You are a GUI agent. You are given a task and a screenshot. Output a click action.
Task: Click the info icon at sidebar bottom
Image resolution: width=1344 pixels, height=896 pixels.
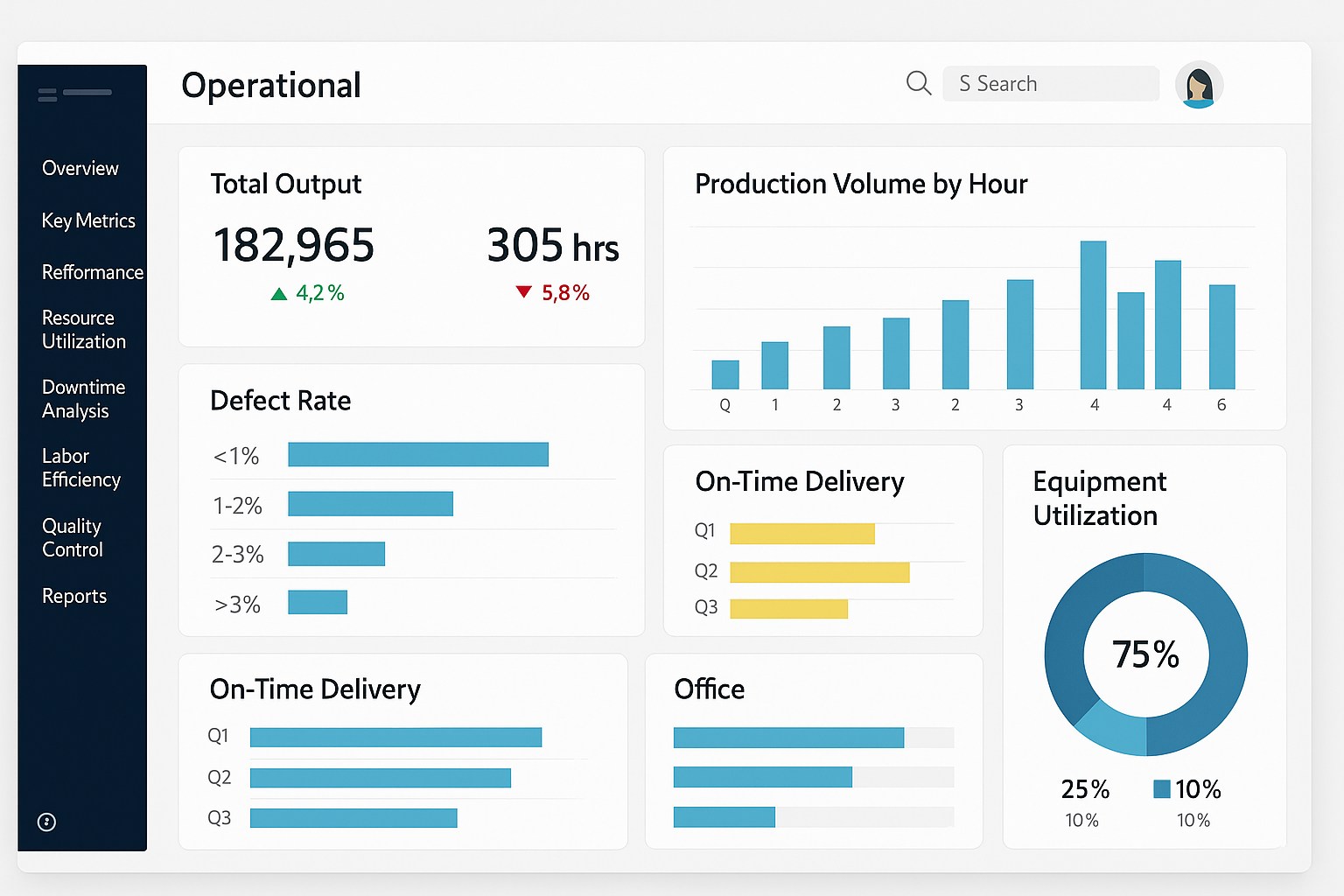click(x=46, y=822)
